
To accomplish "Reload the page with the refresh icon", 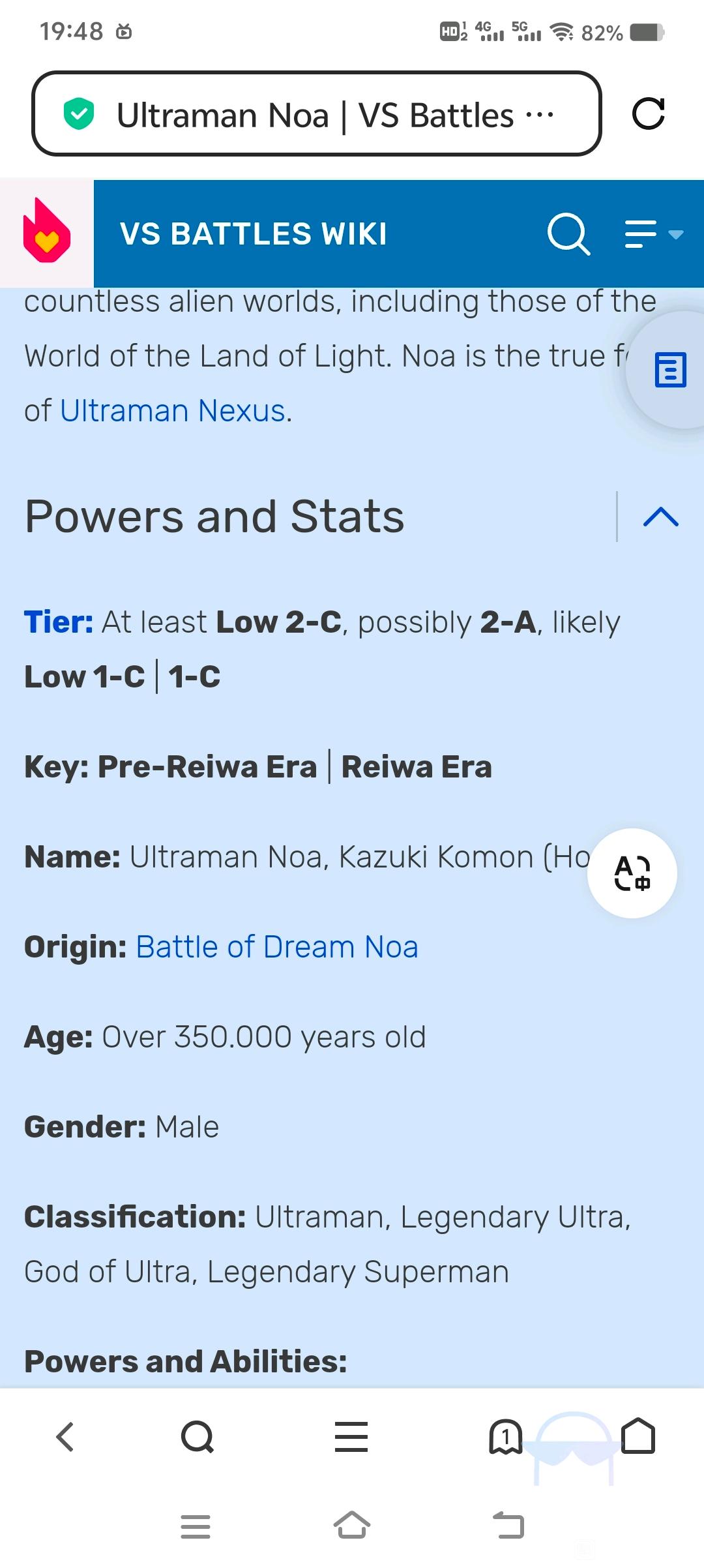I will [648, 114].
